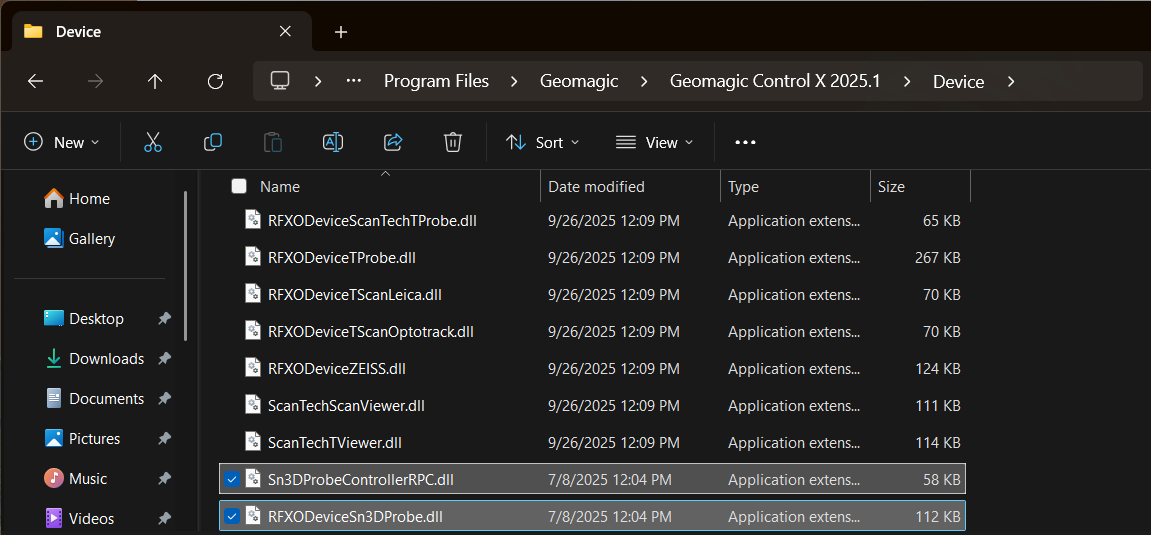
Task: Click the ScanTechTViewer.dll file icon
Action: coord(253,443)
